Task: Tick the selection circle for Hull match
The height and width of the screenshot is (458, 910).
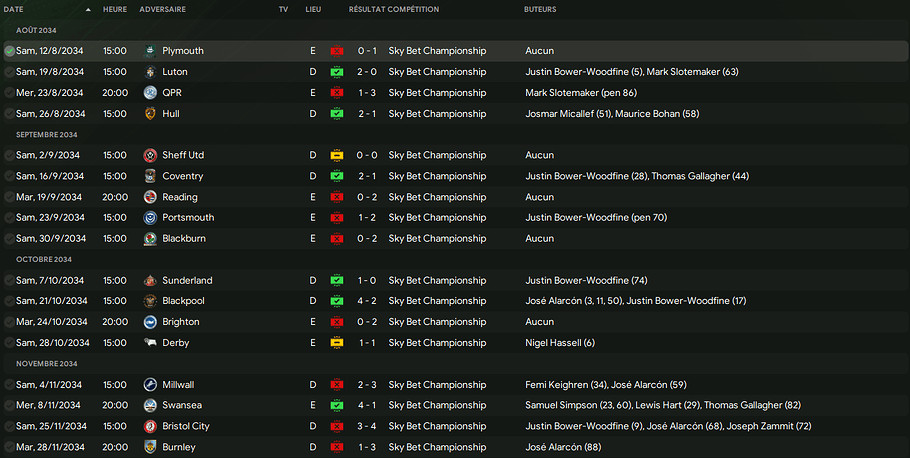Action: pos(9,114)
